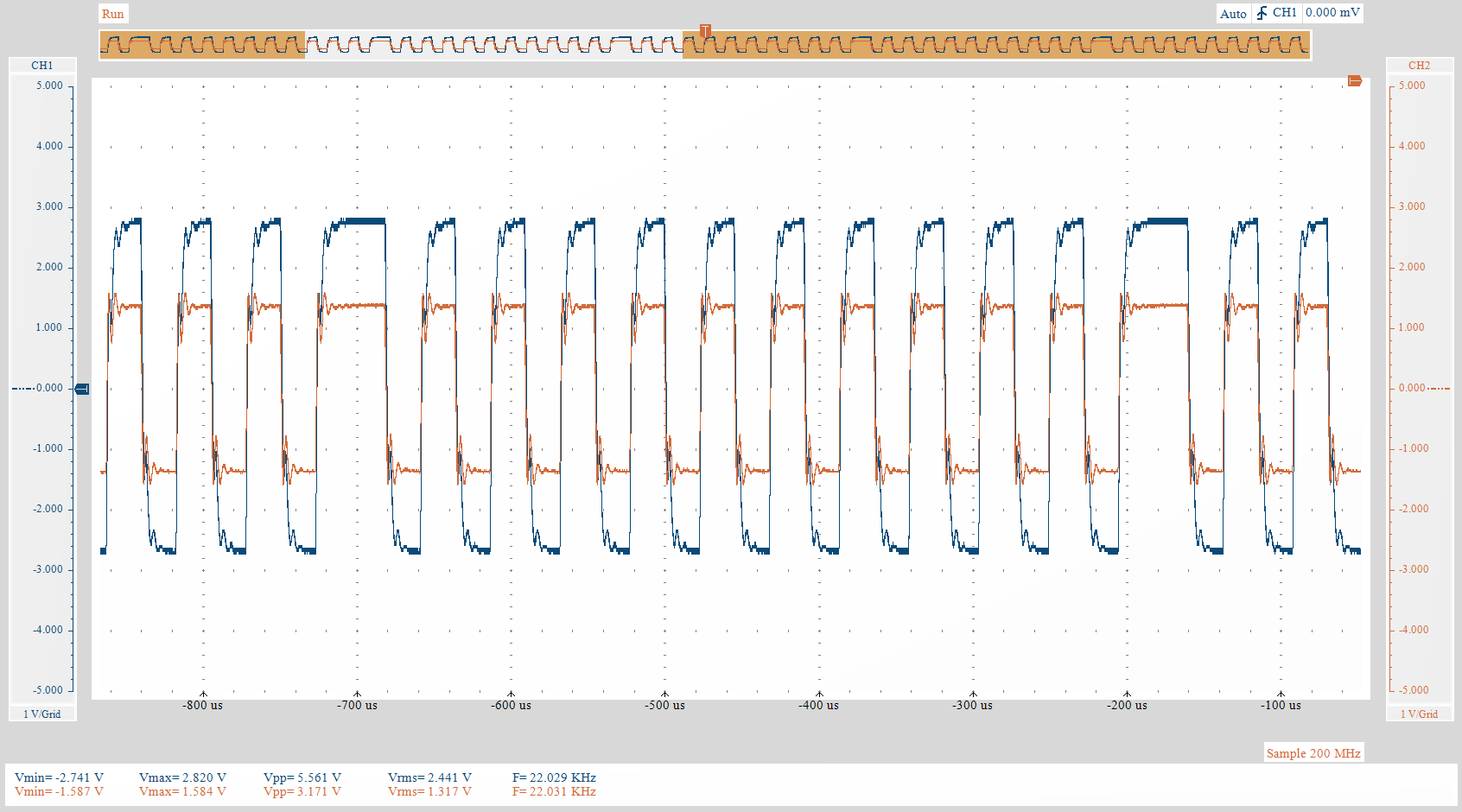Open the CH2 channel header
1462x812 pixels.
1419,66
